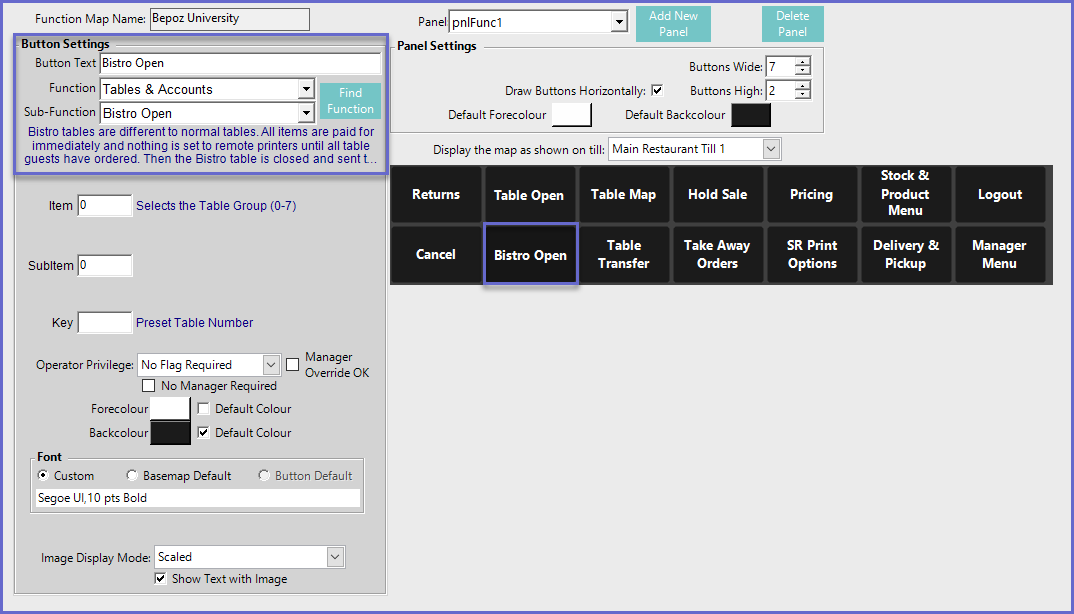Image resolution: width=1074 pixels, height=614 pixels.
Task: Toggle Show Text with Image checkbox
Action: pyautogui.click(x=160, y=578)
